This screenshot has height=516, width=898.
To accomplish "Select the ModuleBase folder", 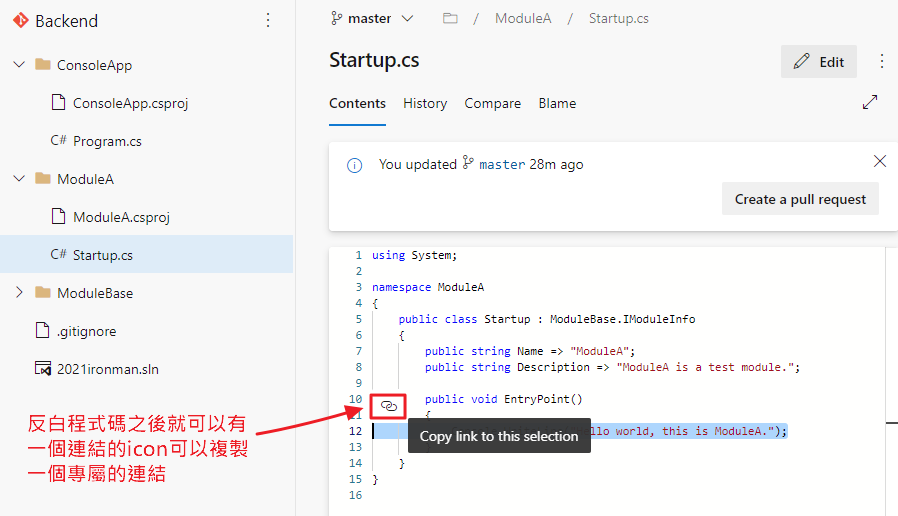I will (x=95, y=293).
